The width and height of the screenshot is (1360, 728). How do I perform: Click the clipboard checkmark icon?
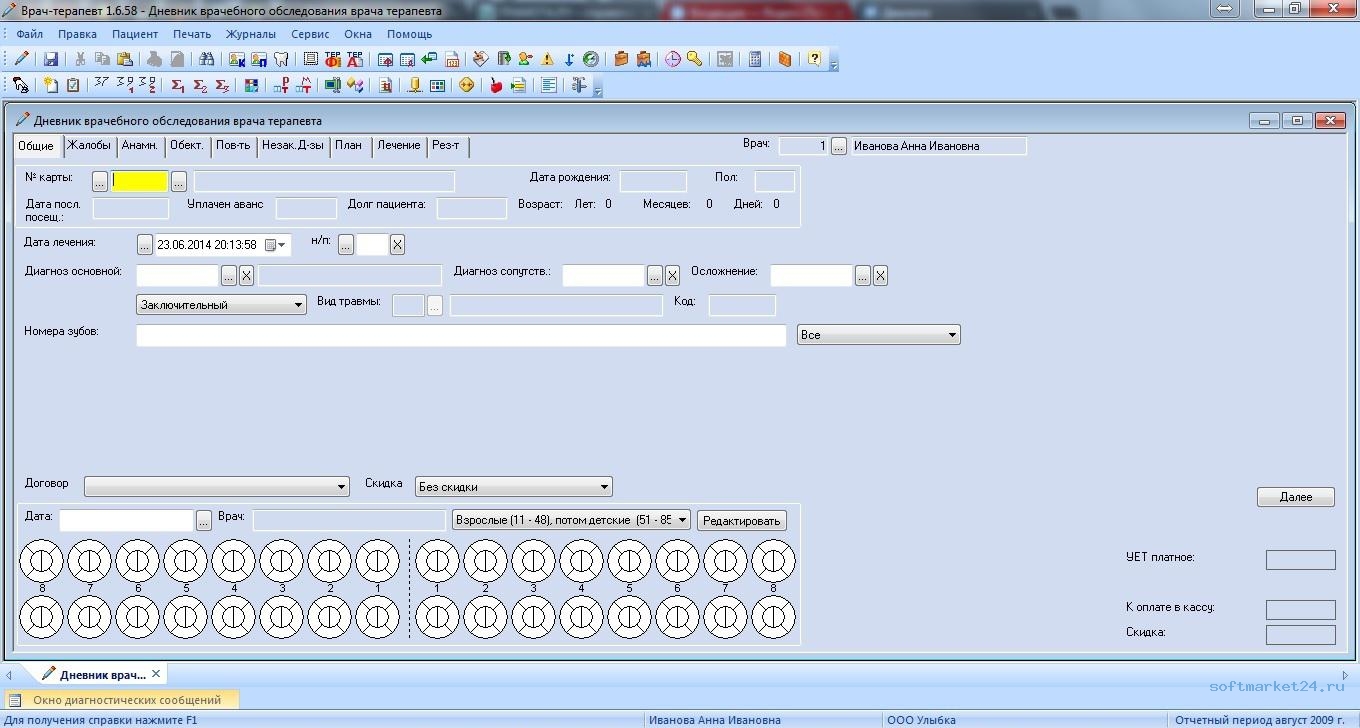coord(73,85)
